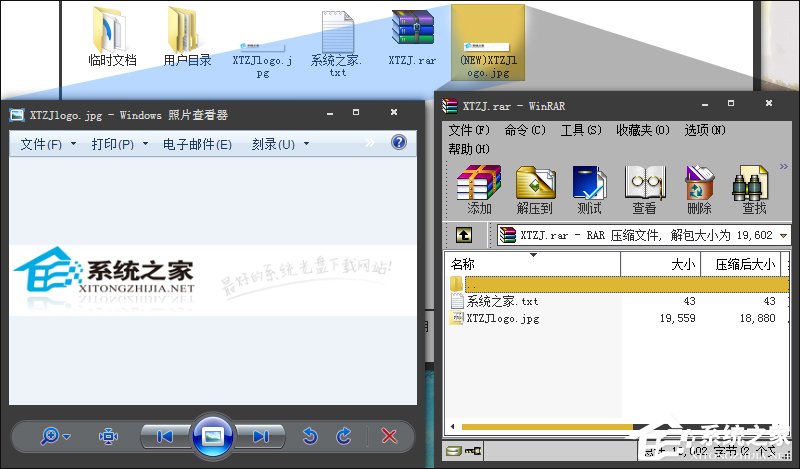
Task: Open the WinRAR 收藏夹(O) menu
Action: [643, 130]
